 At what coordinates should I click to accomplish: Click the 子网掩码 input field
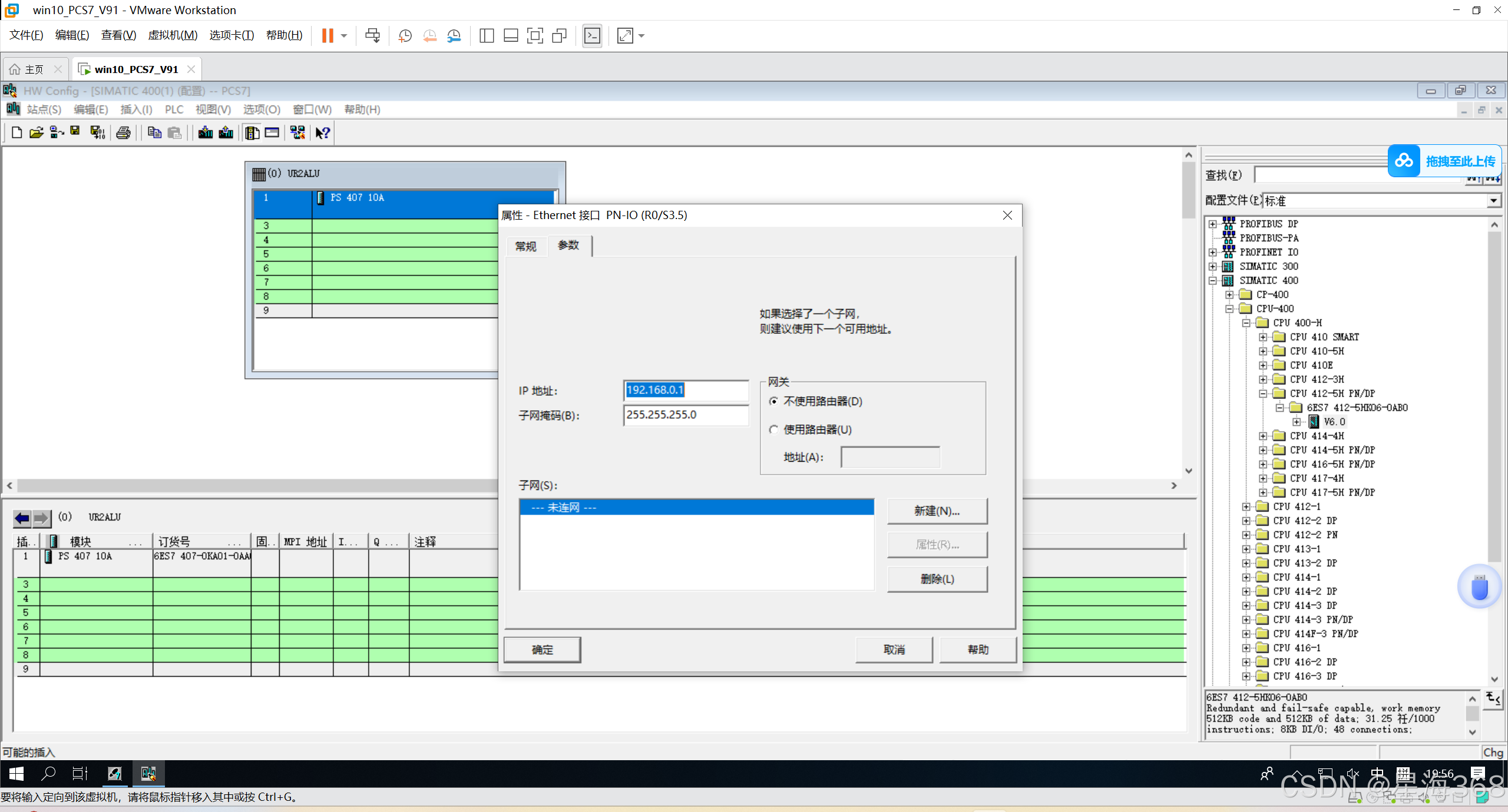686,415
